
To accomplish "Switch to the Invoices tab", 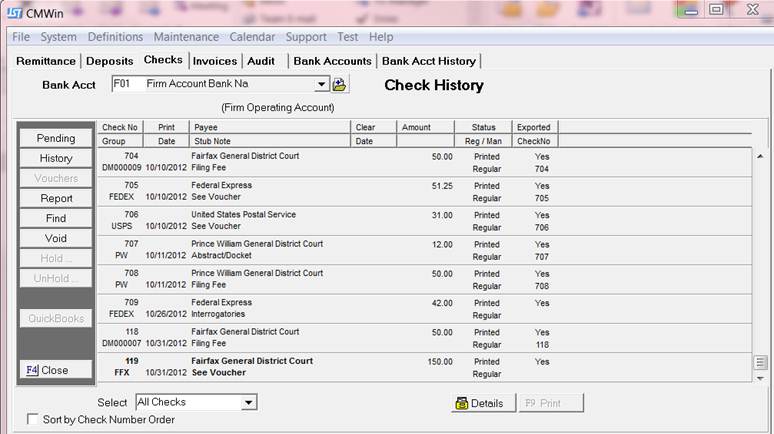I will [214, 61].
